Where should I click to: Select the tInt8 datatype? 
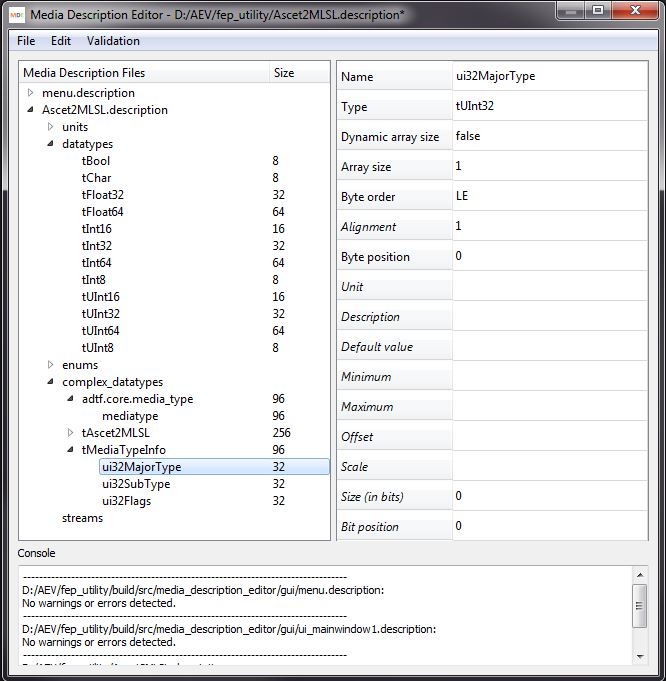(x=93, y=280)
